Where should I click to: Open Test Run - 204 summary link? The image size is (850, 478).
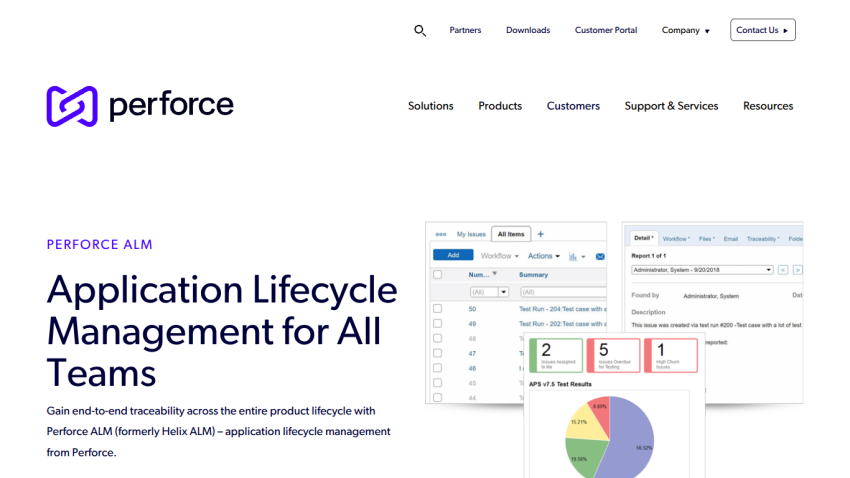[562, 309]
